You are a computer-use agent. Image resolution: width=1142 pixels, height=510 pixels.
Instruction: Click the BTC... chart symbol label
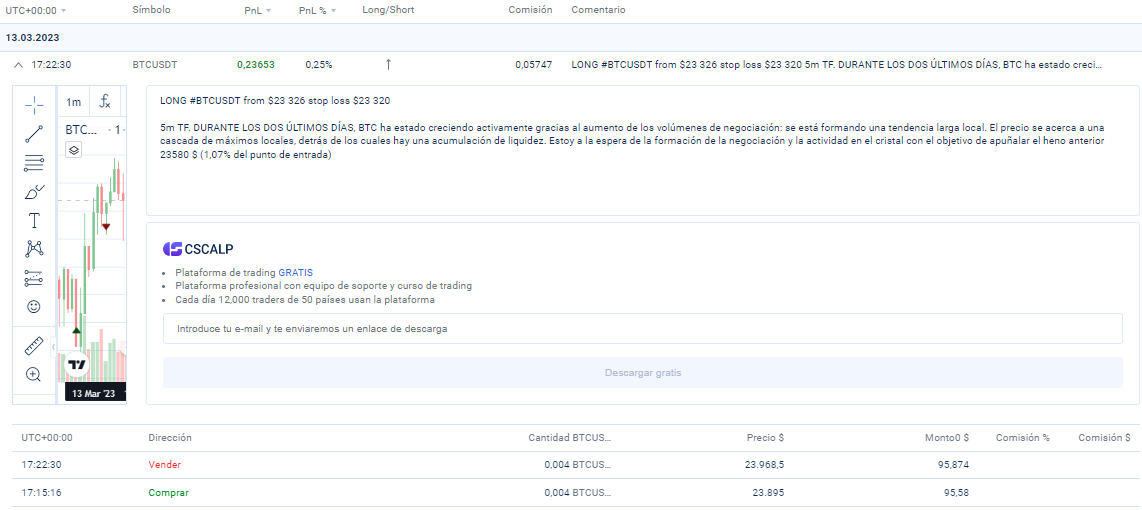pyautogui.click(x=82, y=130)
